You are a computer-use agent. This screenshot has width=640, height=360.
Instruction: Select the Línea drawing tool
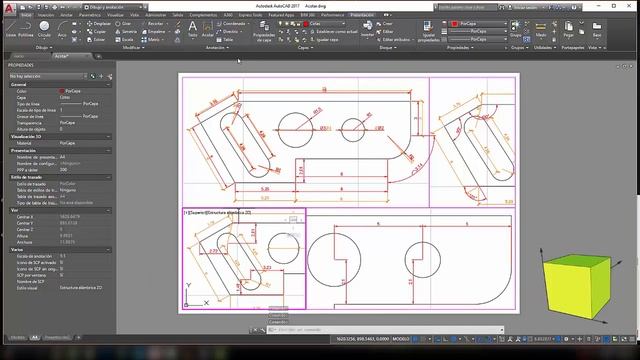(11, 29)
